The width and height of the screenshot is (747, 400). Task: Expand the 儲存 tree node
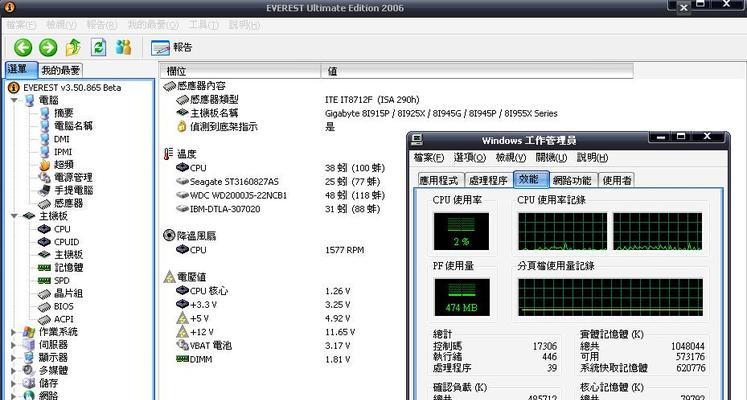pos(13,383)
